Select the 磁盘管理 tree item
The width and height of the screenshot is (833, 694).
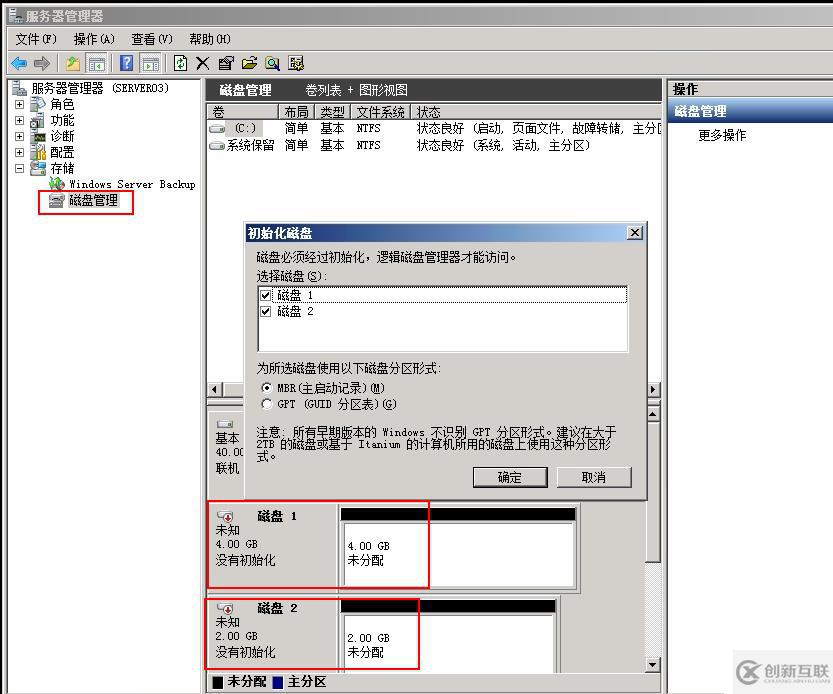94,200
